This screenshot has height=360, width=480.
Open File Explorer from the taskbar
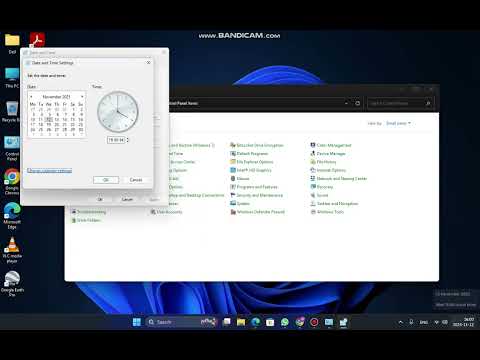241,322
